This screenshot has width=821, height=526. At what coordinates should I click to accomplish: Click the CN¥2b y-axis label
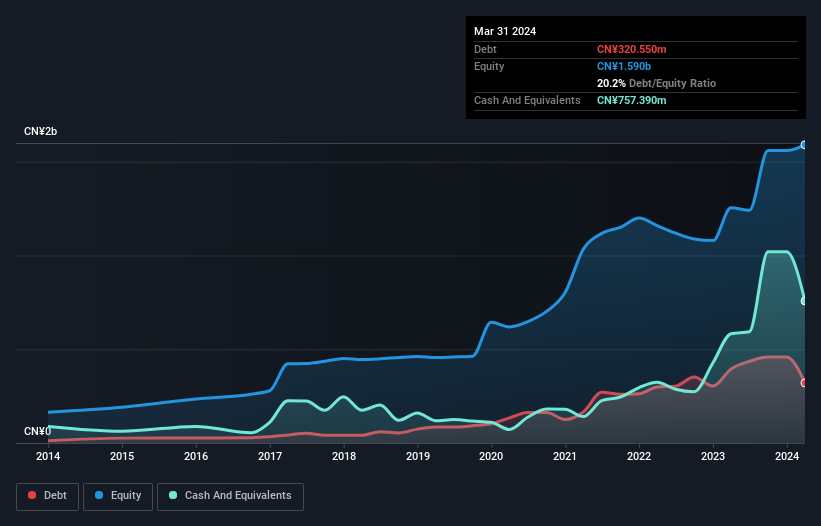pyautogui.click(x=41, y=132)
